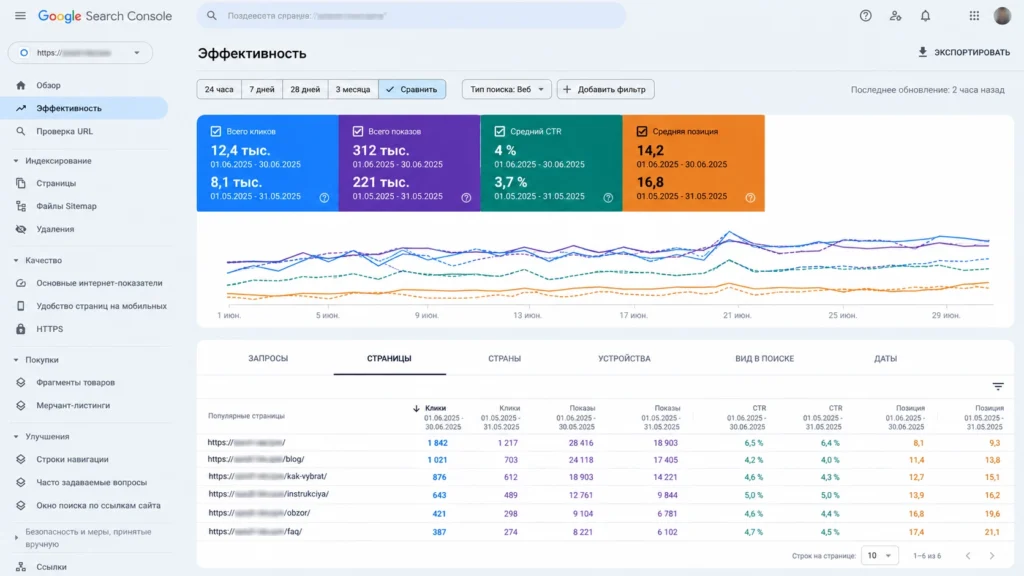Switch to the Страны tab
The height and width of the screenshot is (576, 1024).
[504, 359]
